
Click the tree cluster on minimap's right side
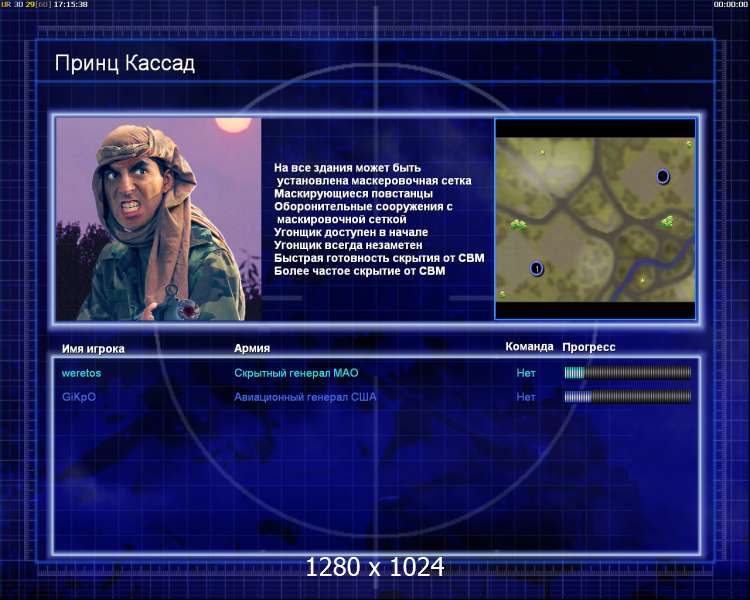point(668,222)
